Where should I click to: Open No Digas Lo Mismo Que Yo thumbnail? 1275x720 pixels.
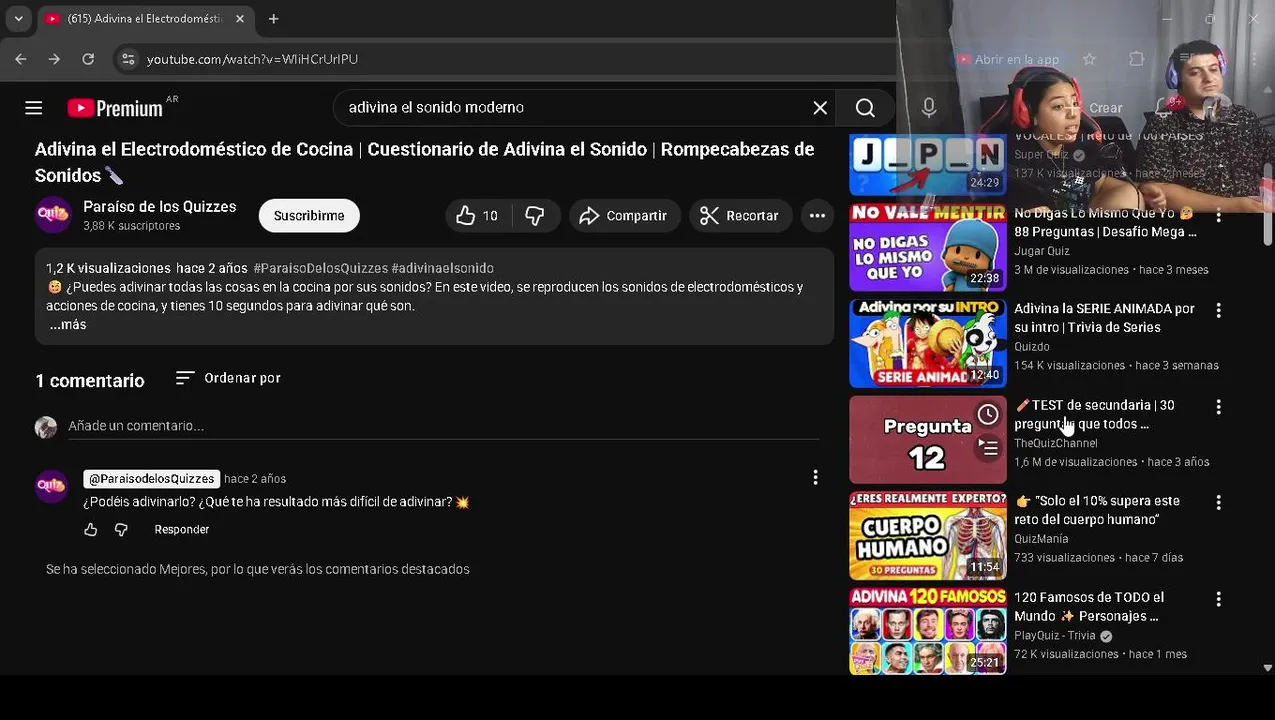point(928,248)
